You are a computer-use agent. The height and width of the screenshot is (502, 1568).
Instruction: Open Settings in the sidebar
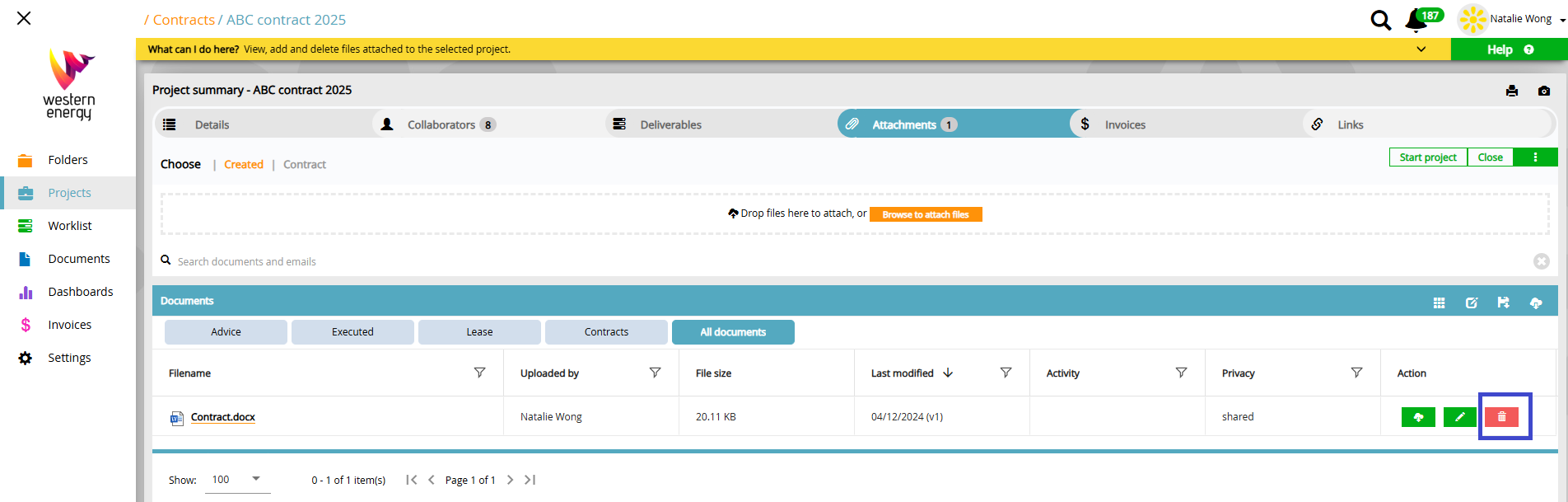click(x=69, y=358)
